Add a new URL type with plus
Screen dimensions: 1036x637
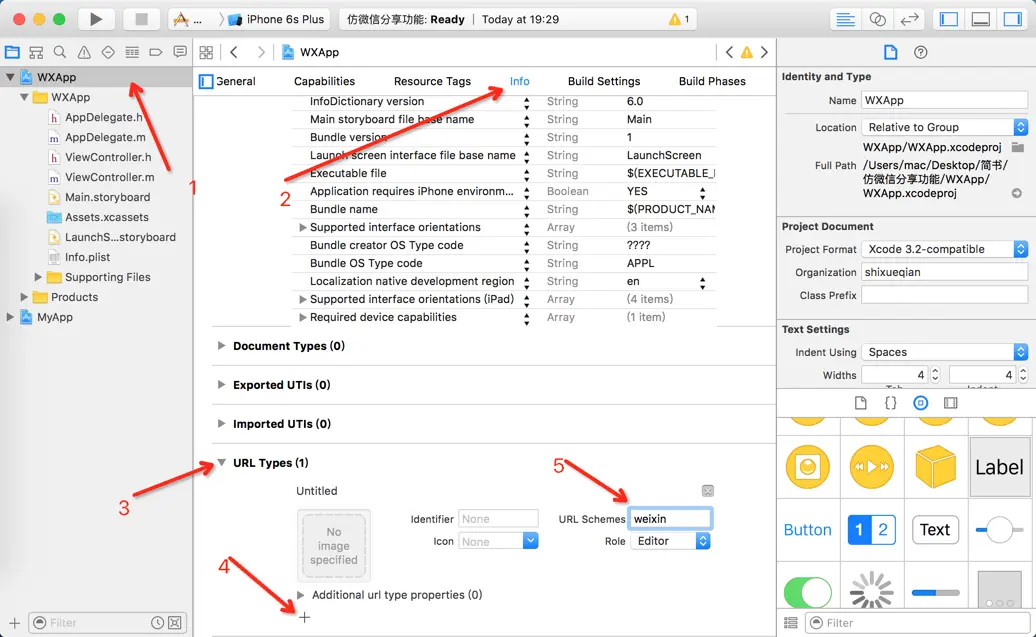tap(305, 617)
